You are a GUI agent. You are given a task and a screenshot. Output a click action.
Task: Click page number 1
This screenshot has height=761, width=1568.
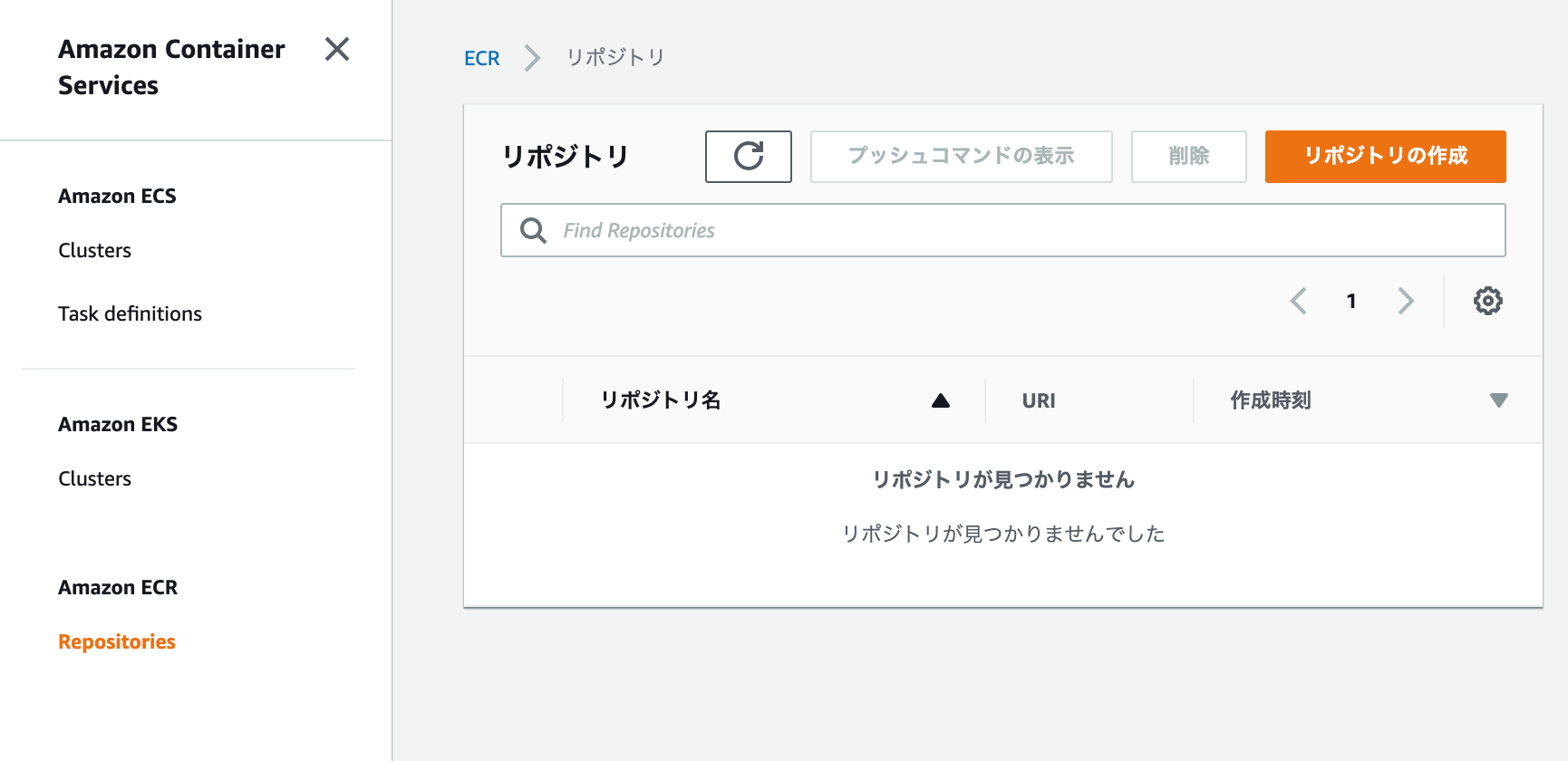(x=1351, y=302)
